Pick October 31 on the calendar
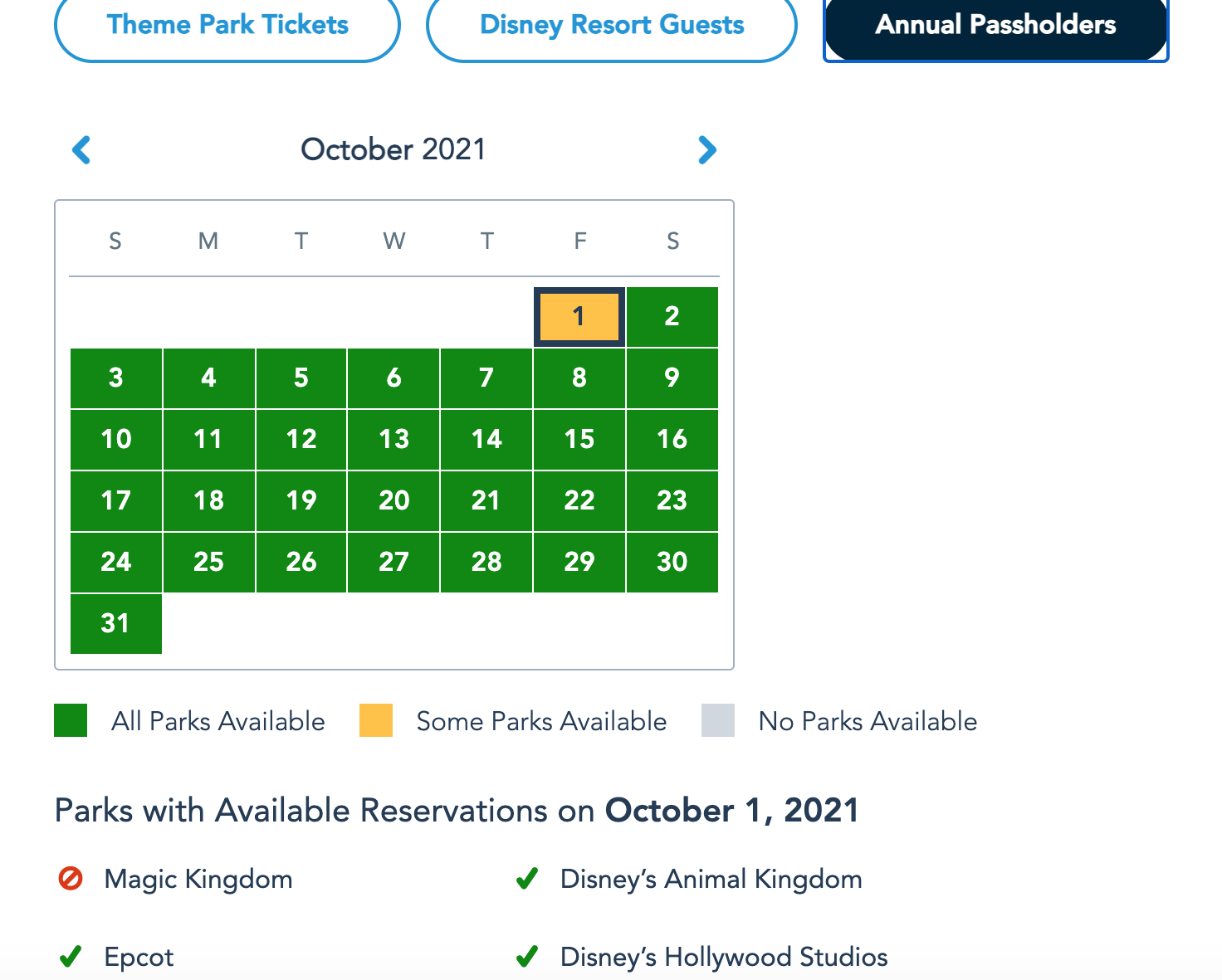The image size is (1222, 980). click(116, 624)
